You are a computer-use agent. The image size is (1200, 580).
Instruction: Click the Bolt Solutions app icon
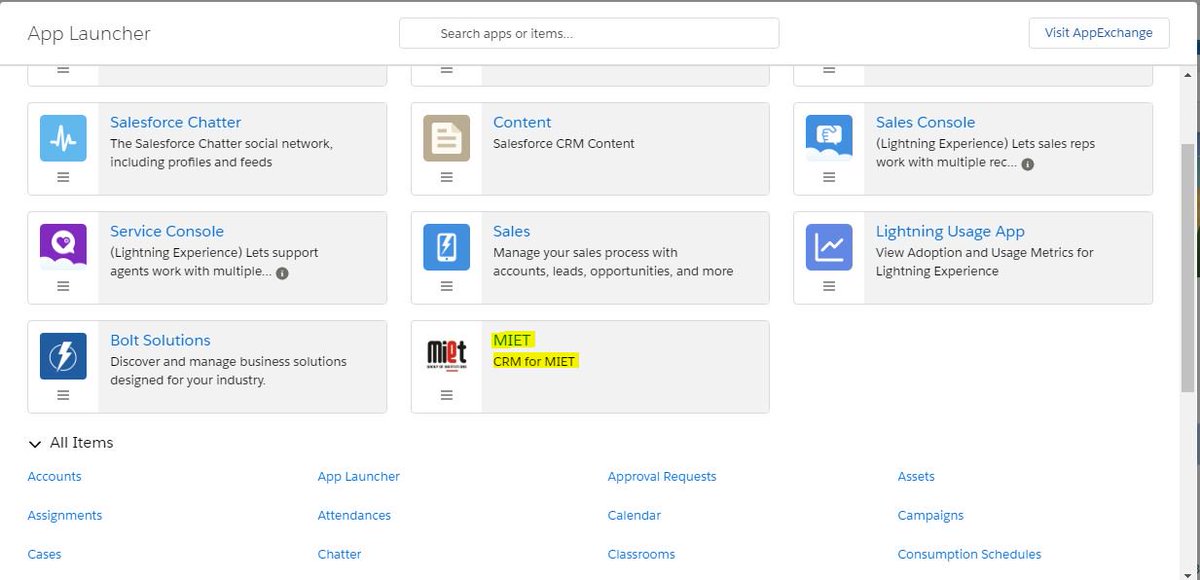tap(63, 356)
